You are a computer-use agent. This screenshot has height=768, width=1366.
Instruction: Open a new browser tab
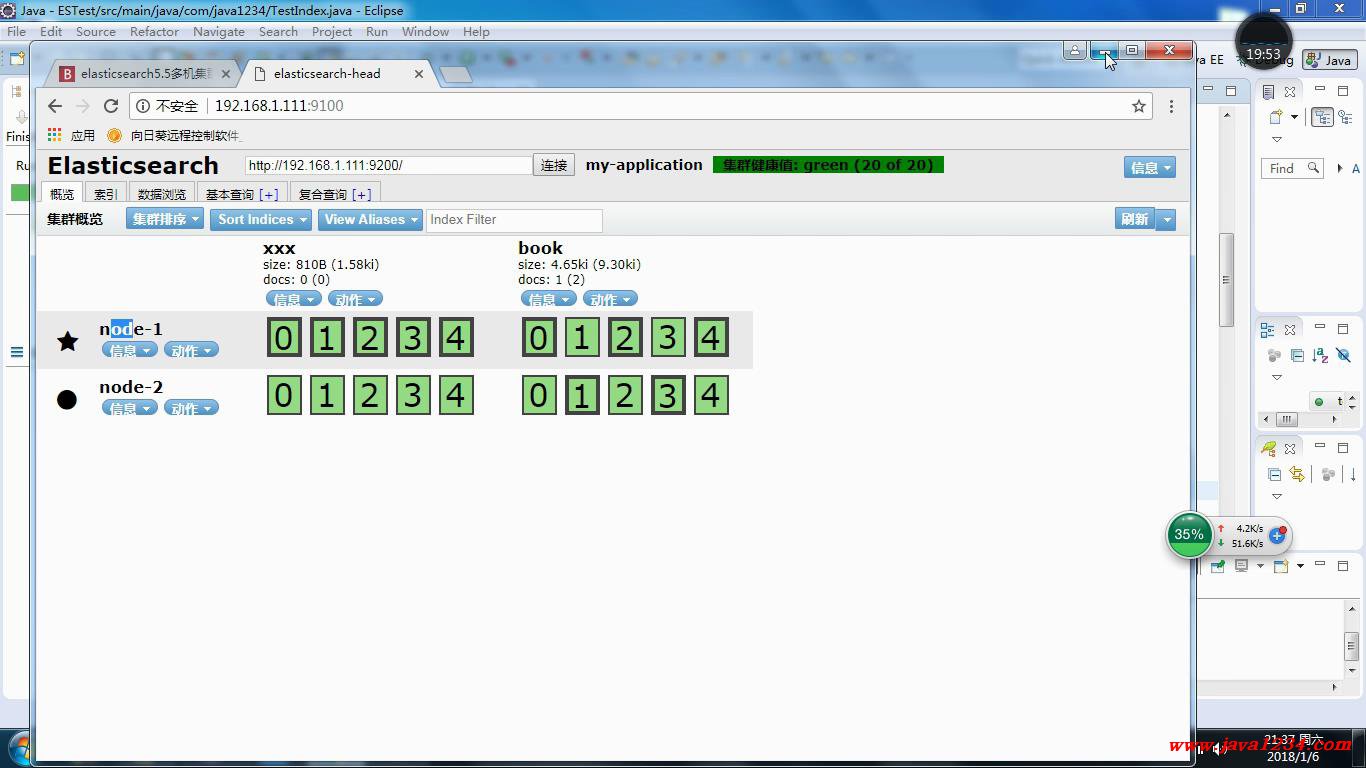(x=455, y=75)
